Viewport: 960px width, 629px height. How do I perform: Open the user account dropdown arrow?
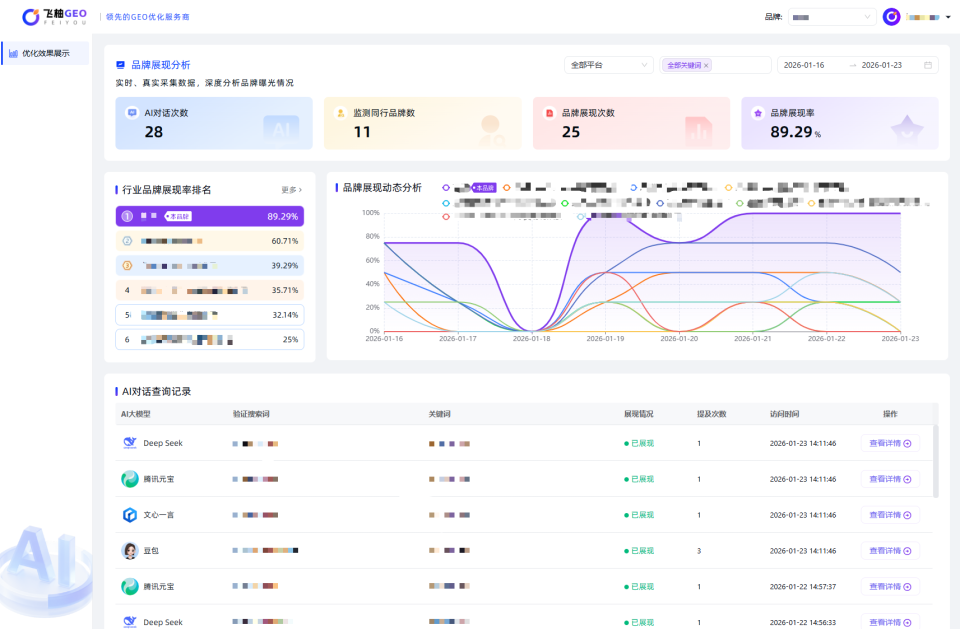click(948, 17)
